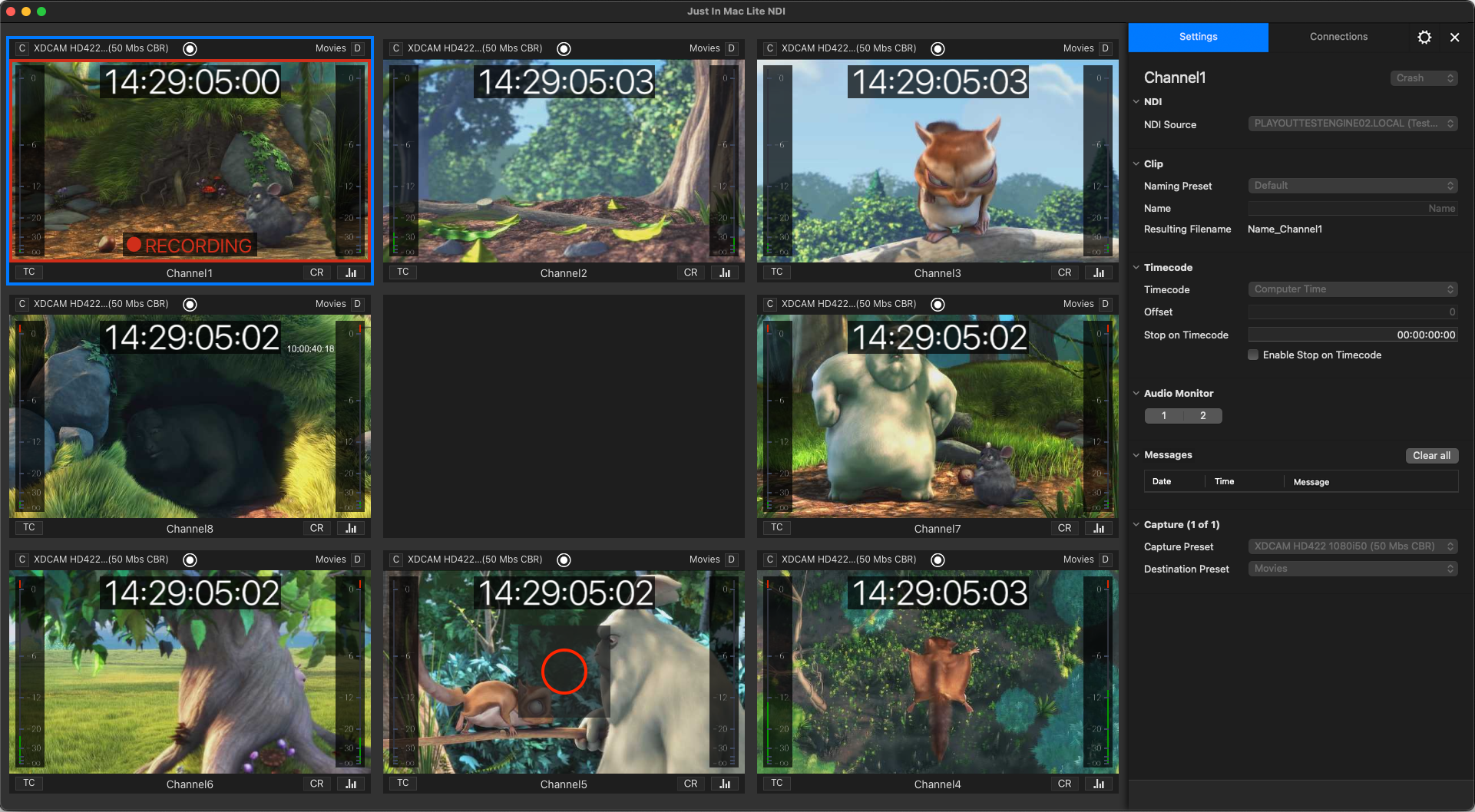Switch to the Connections tab
Viewport: 1475px width, 812px height.
(x=1338, y=37)
